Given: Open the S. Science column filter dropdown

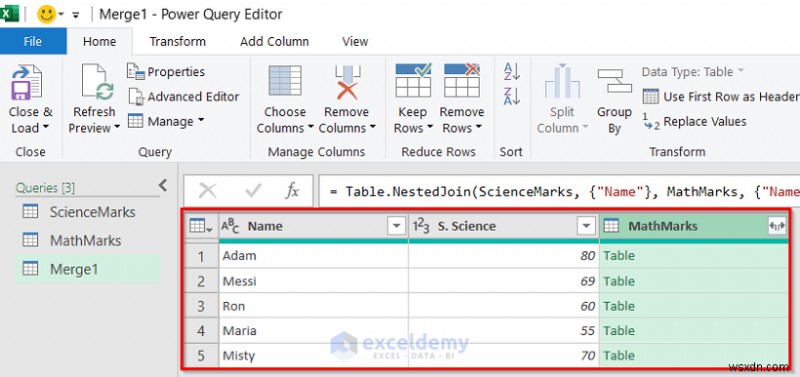Looking at the screenshot, I should 586,226.
